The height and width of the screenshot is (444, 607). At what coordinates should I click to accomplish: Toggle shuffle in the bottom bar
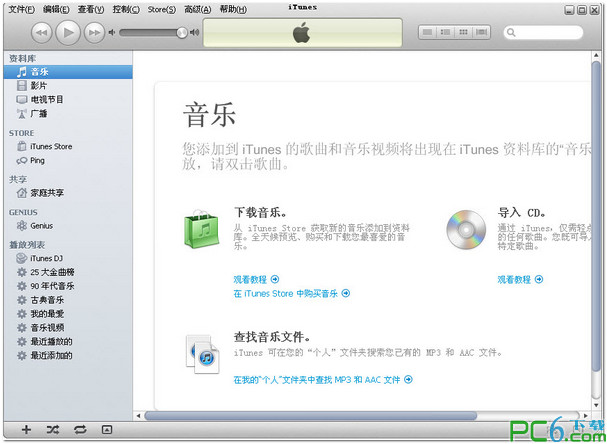[x=53, y=429]
